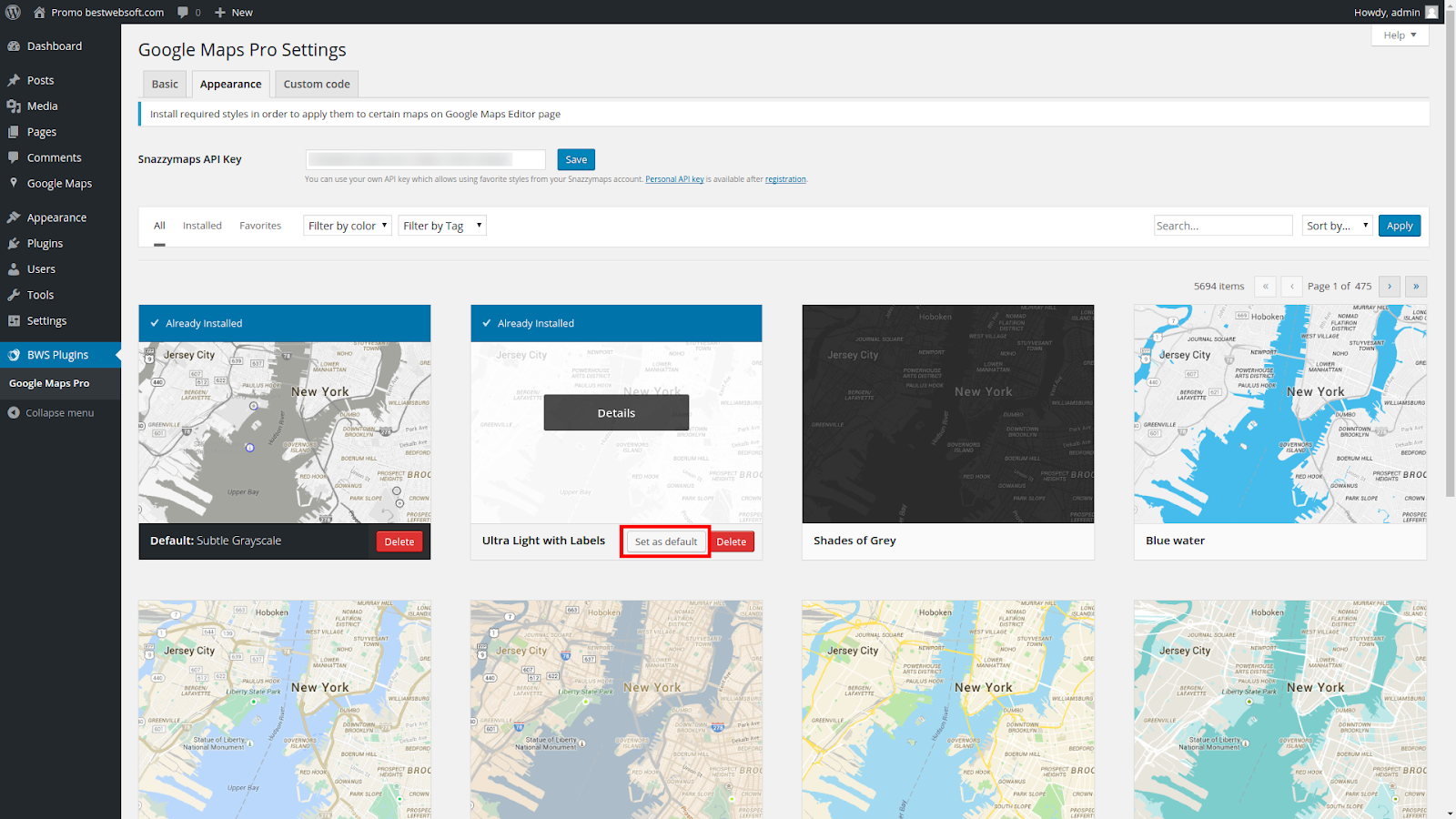Go to the next page of styles
1456x819 pixels.
click(x=1390, y=286)
